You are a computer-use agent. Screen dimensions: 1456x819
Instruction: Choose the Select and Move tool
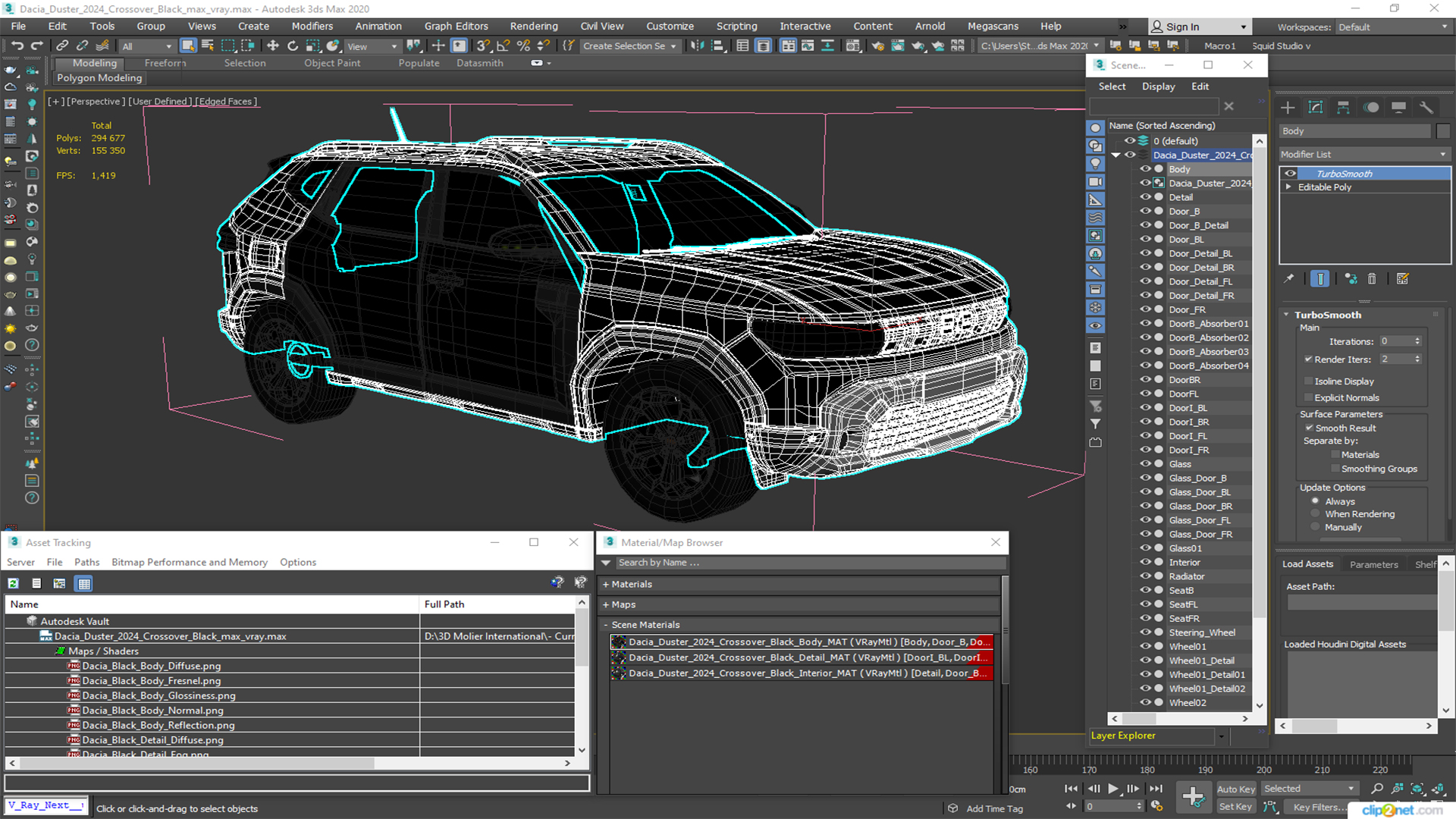[x=273, y=45]
